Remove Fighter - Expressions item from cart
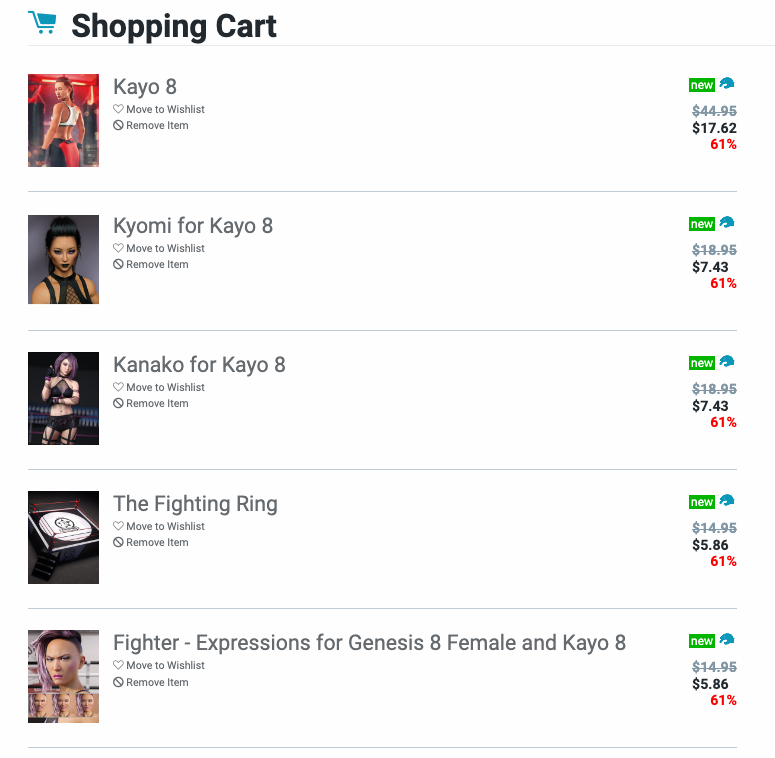 pos(157,683)
